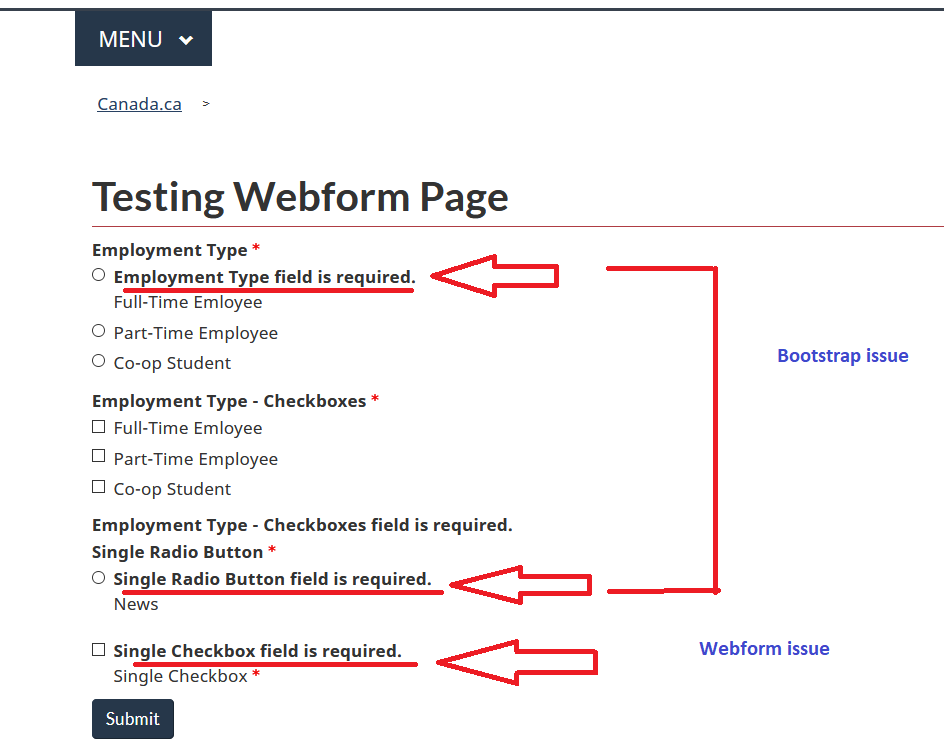Viewport: 944px width, 745px height.
Task: Select the Co-op Student radio button
Action: click(98, 359)
